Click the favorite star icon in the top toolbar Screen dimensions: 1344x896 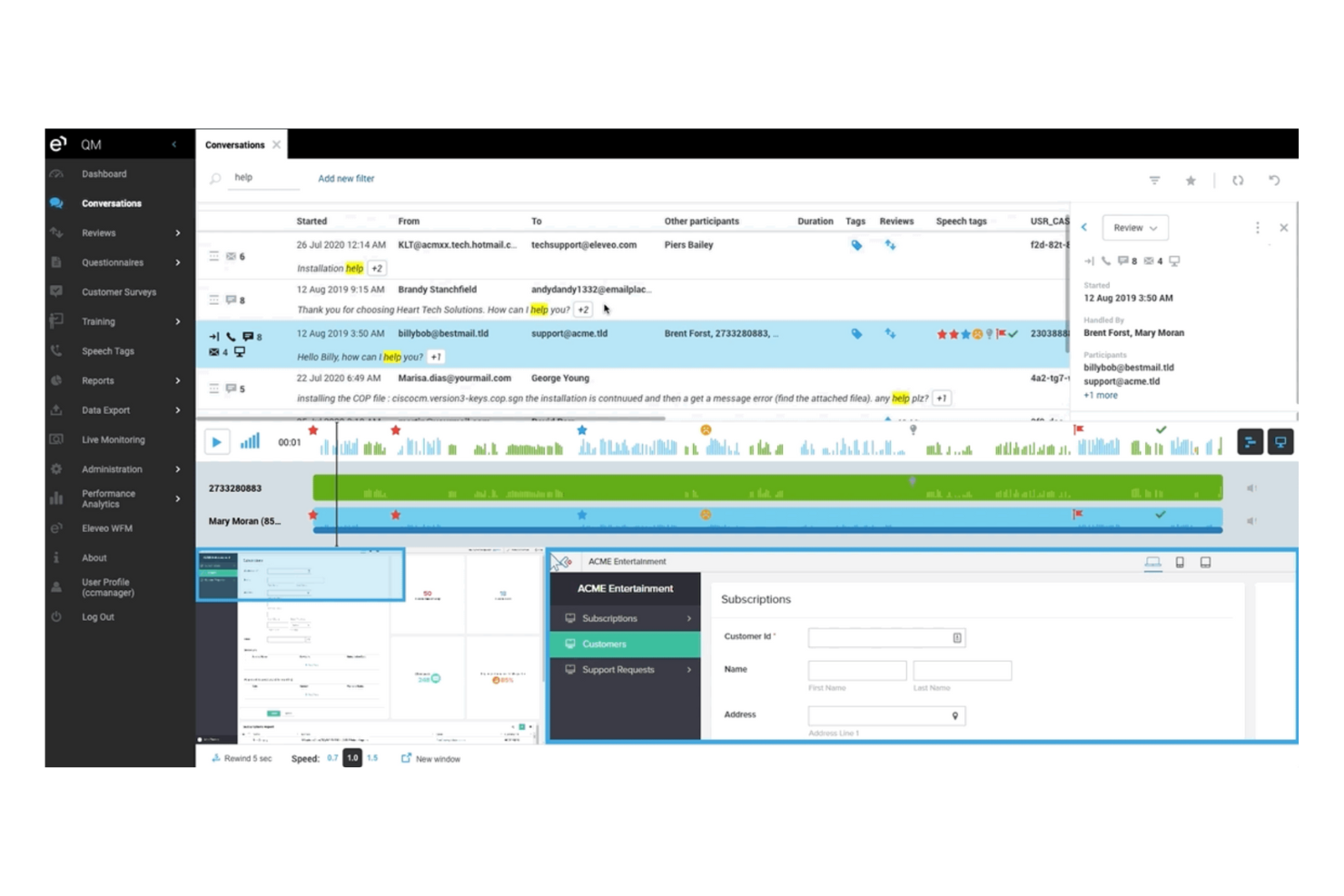(1191, 180)
